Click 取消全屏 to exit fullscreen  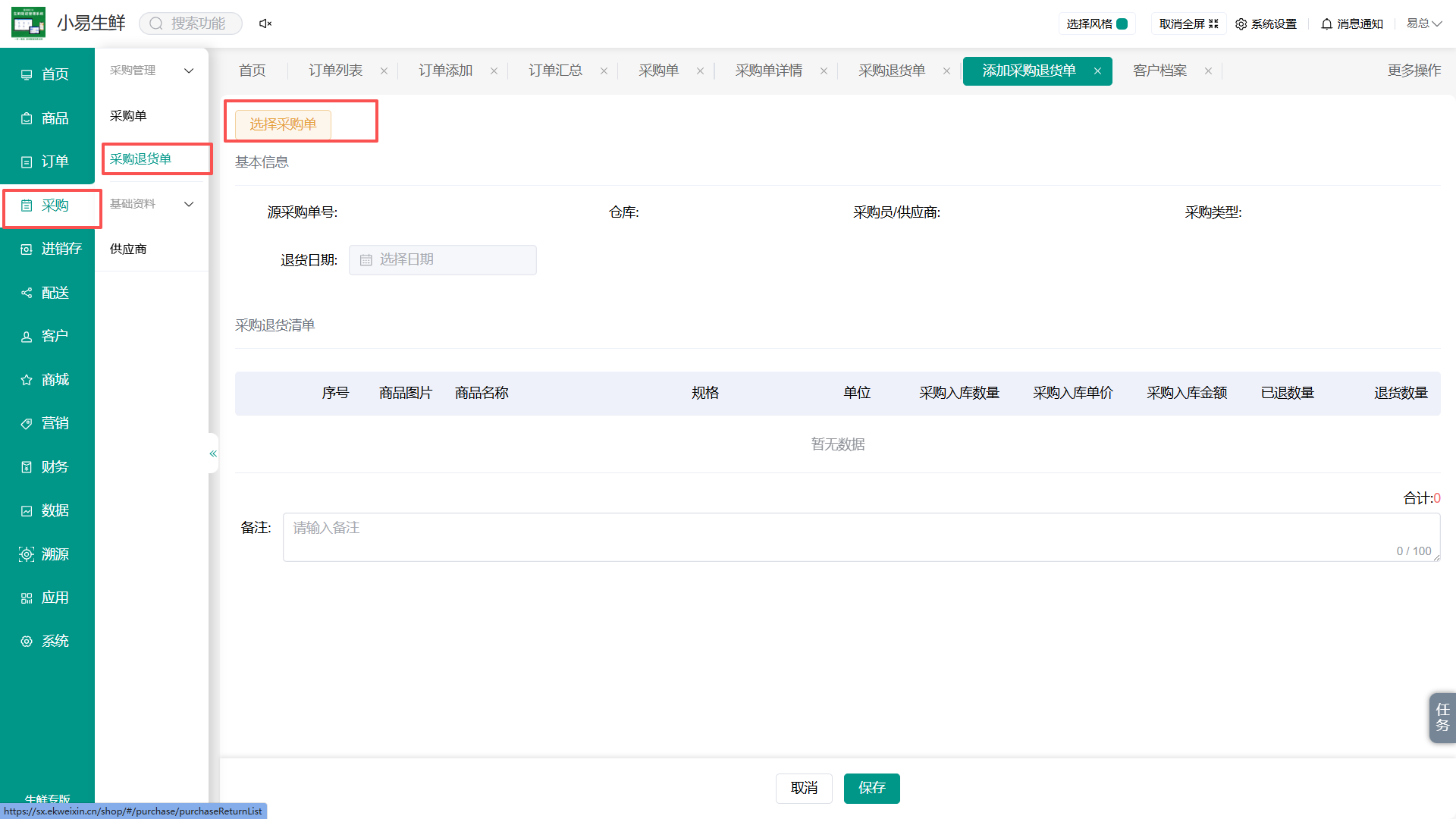click(x=1188, y=24)
